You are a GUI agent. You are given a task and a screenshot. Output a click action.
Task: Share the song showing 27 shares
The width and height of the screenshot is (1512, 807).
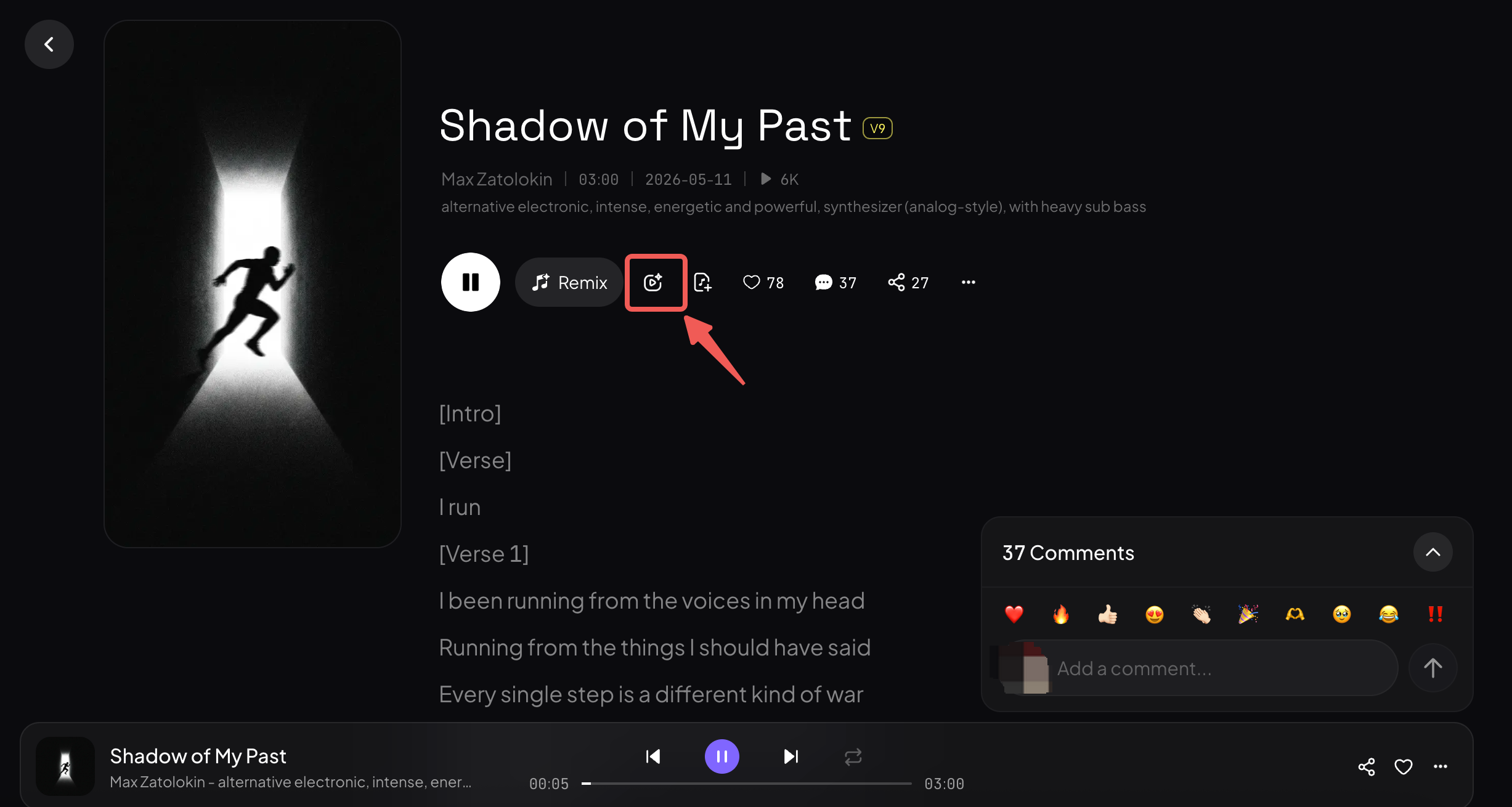pyautogui.click(x=908, y=282)
